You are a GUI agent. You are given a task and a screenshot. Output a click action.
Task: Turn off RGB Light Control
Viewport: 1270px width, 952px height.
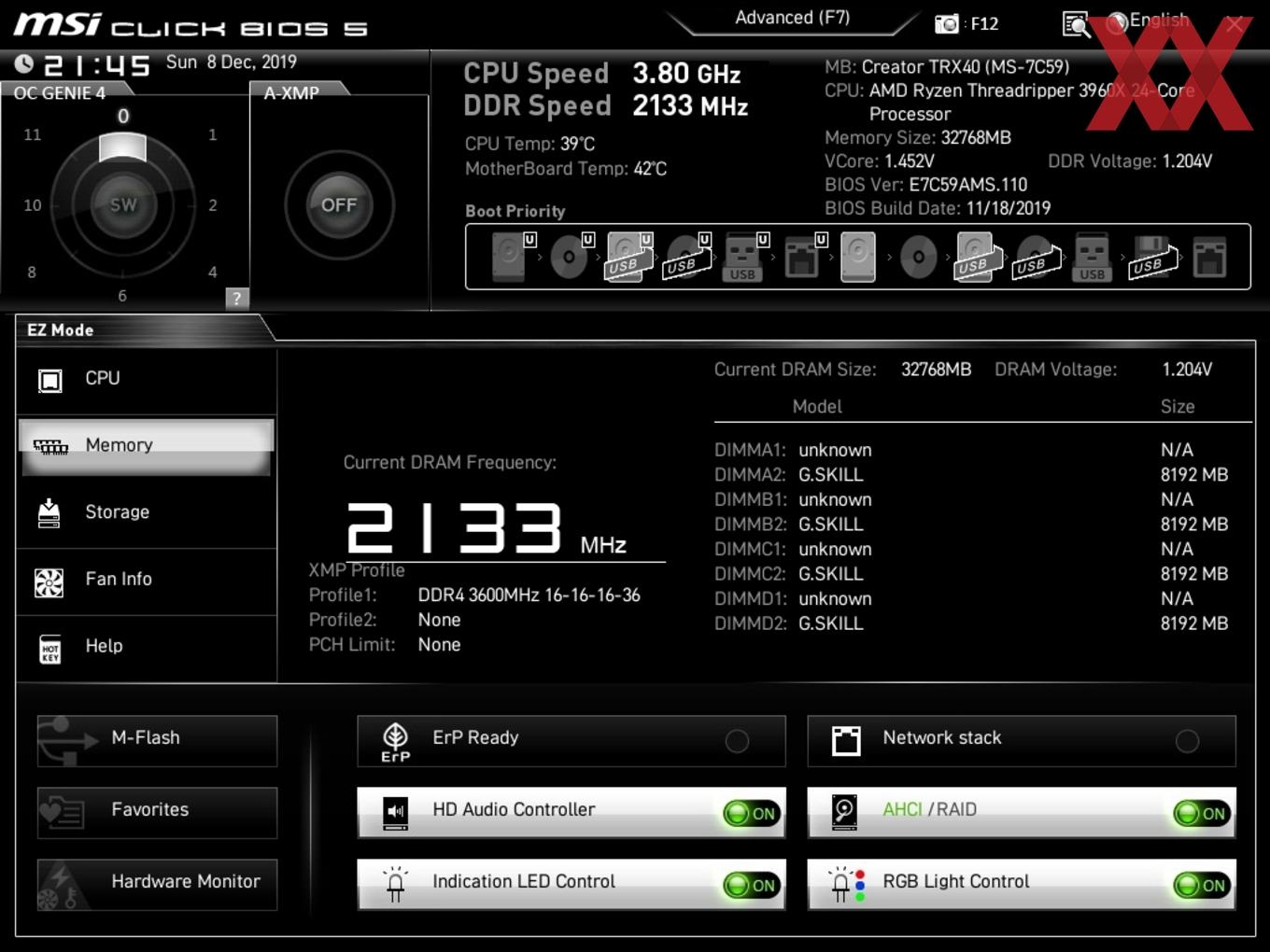pos(1202,886)
